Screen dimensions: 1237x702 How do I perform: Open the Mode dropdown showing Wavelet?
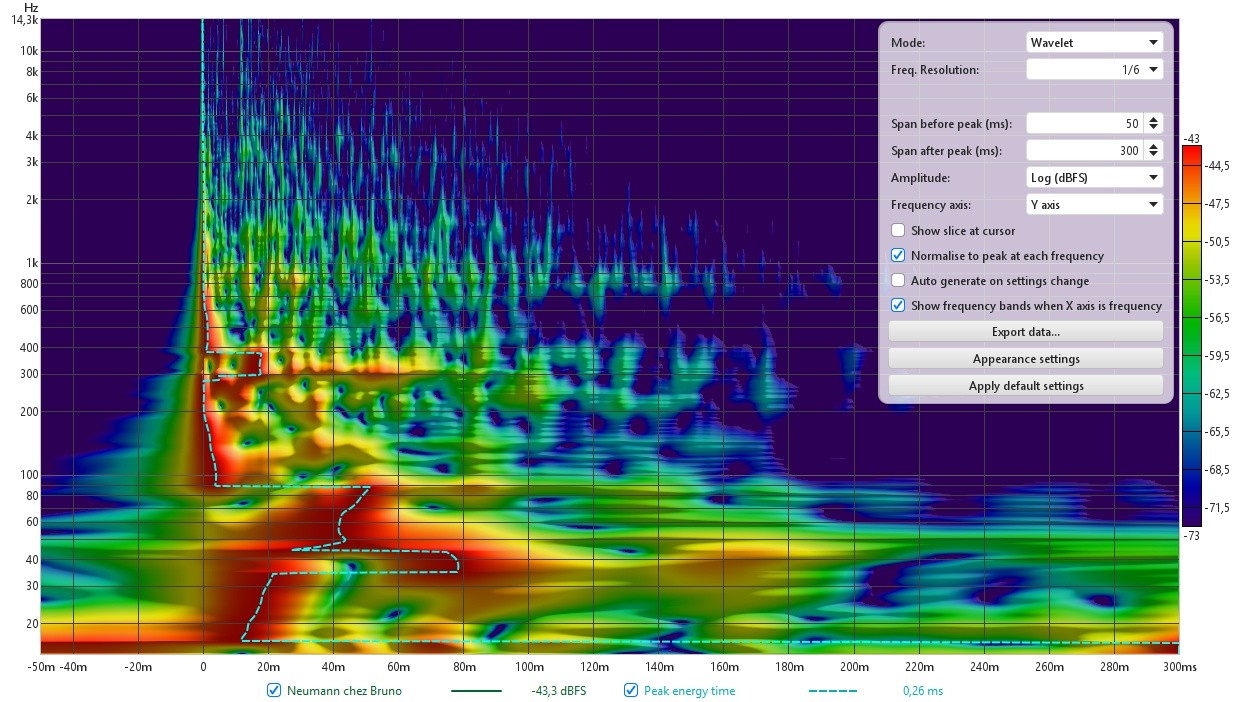tap(1095, 43)
